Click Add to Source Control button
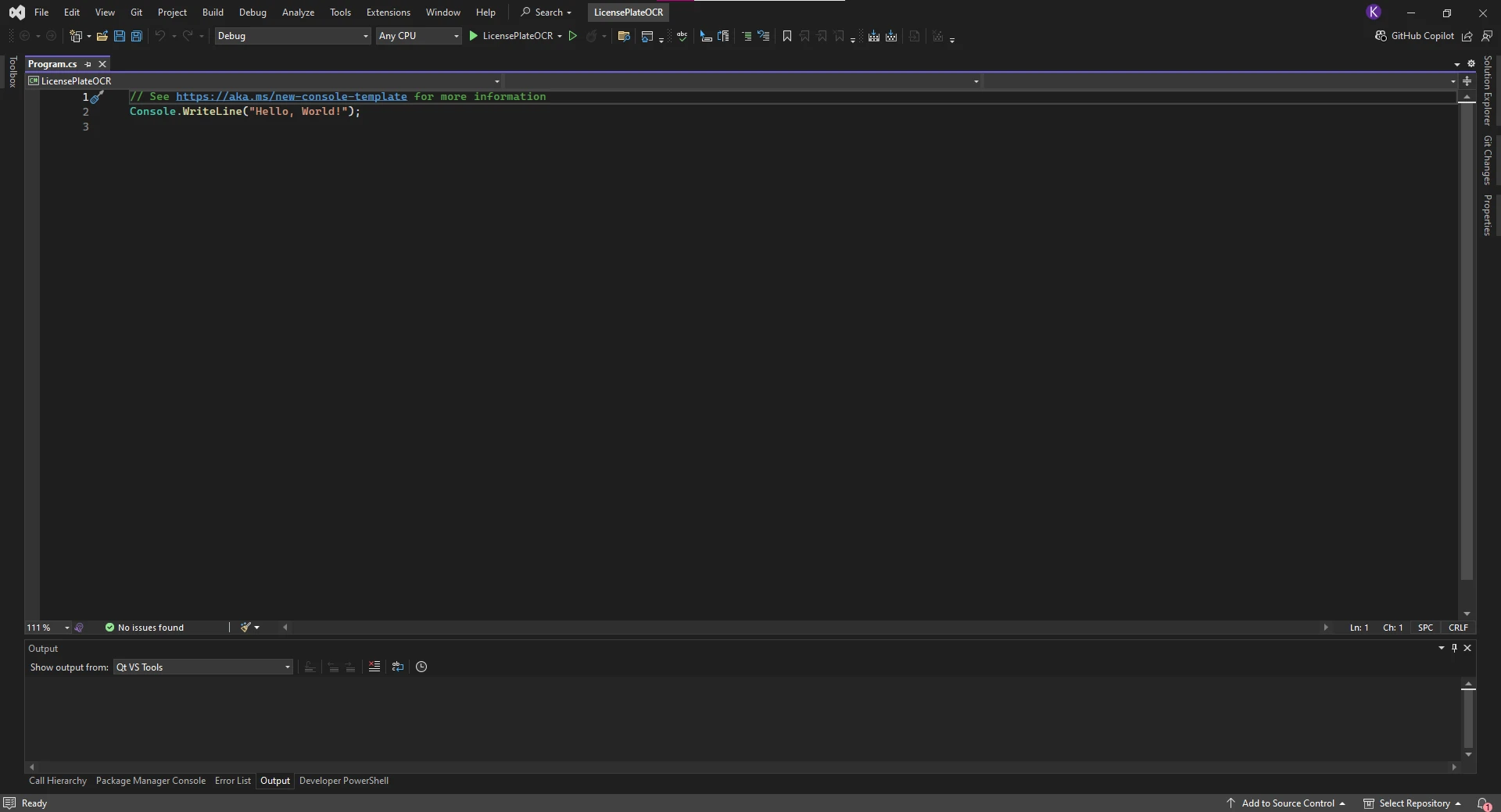This screenshot has width=1501, height=812. (1287, 803)
